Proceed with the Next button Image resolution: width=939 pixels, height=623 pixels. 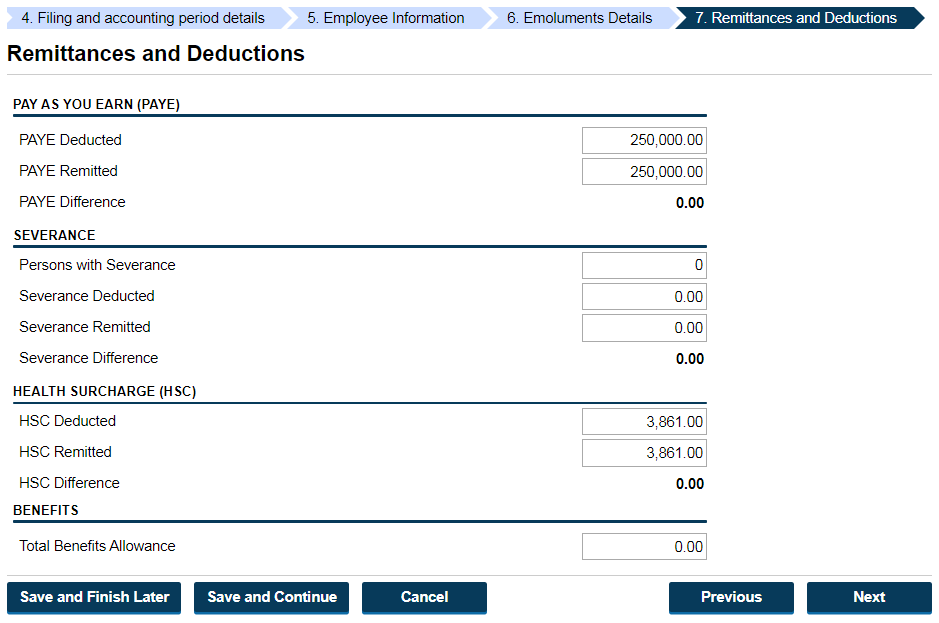pos(869,597)
